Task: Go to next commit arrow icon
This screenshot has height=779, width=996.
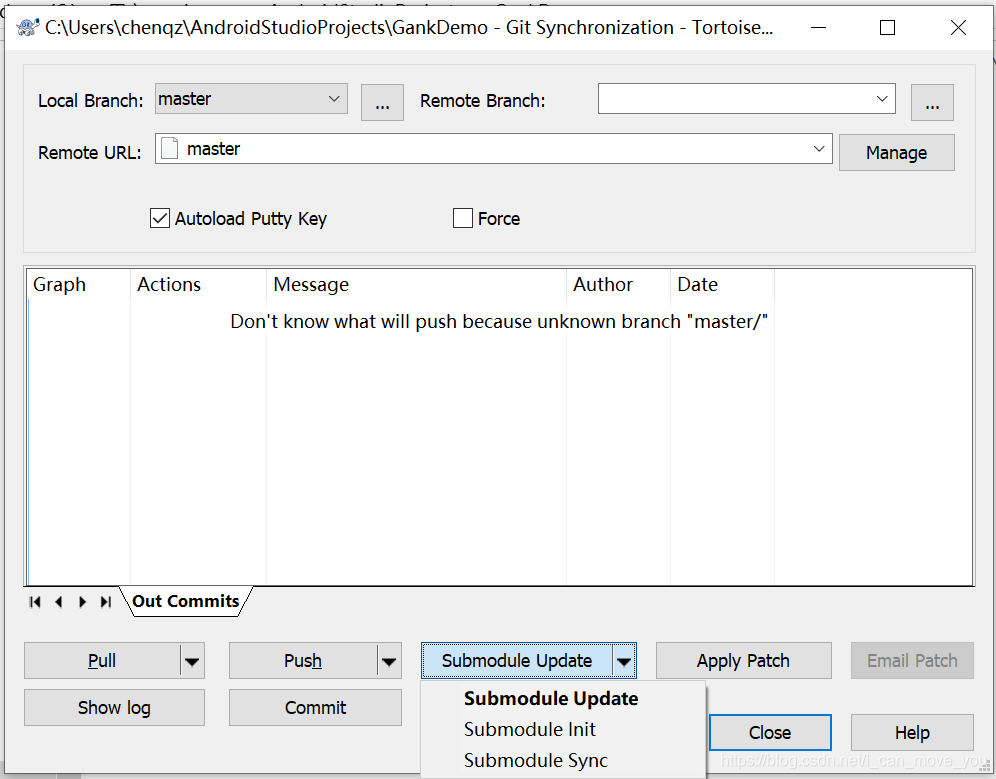Action: 82,601
